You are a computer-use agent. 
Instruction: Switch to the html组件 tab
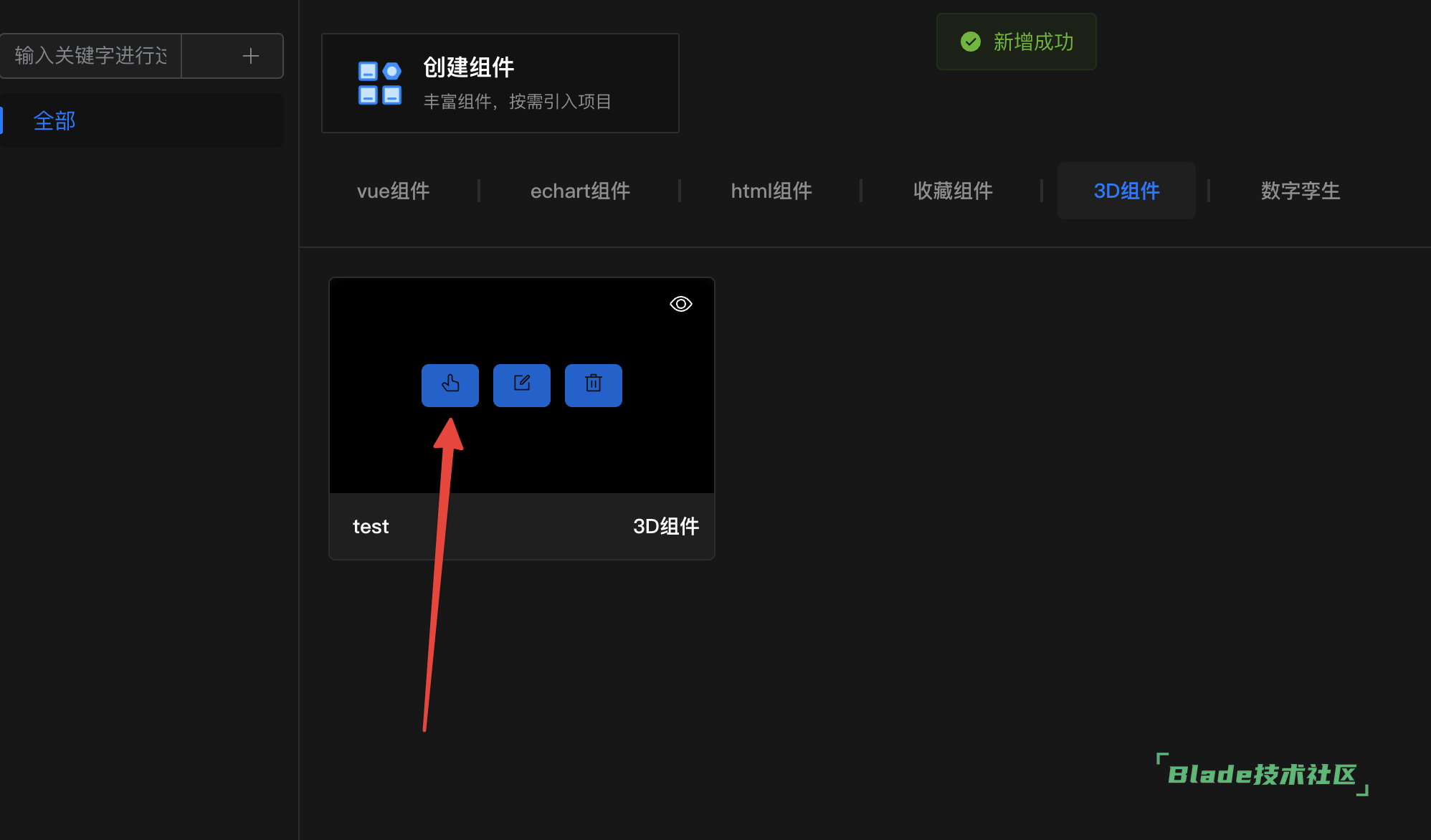point(771,191)
